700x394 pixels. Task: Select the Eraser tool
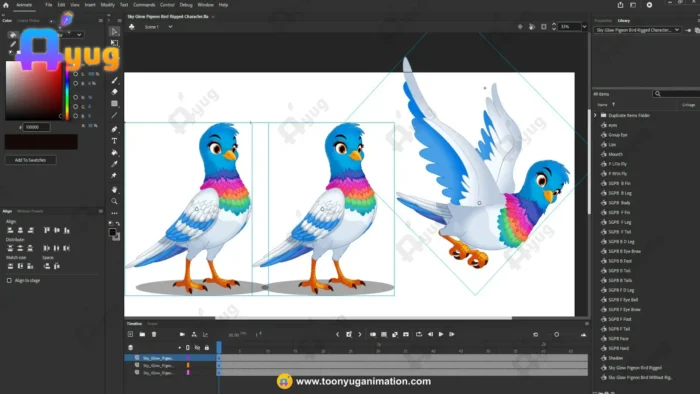click(x=114, y=91)
